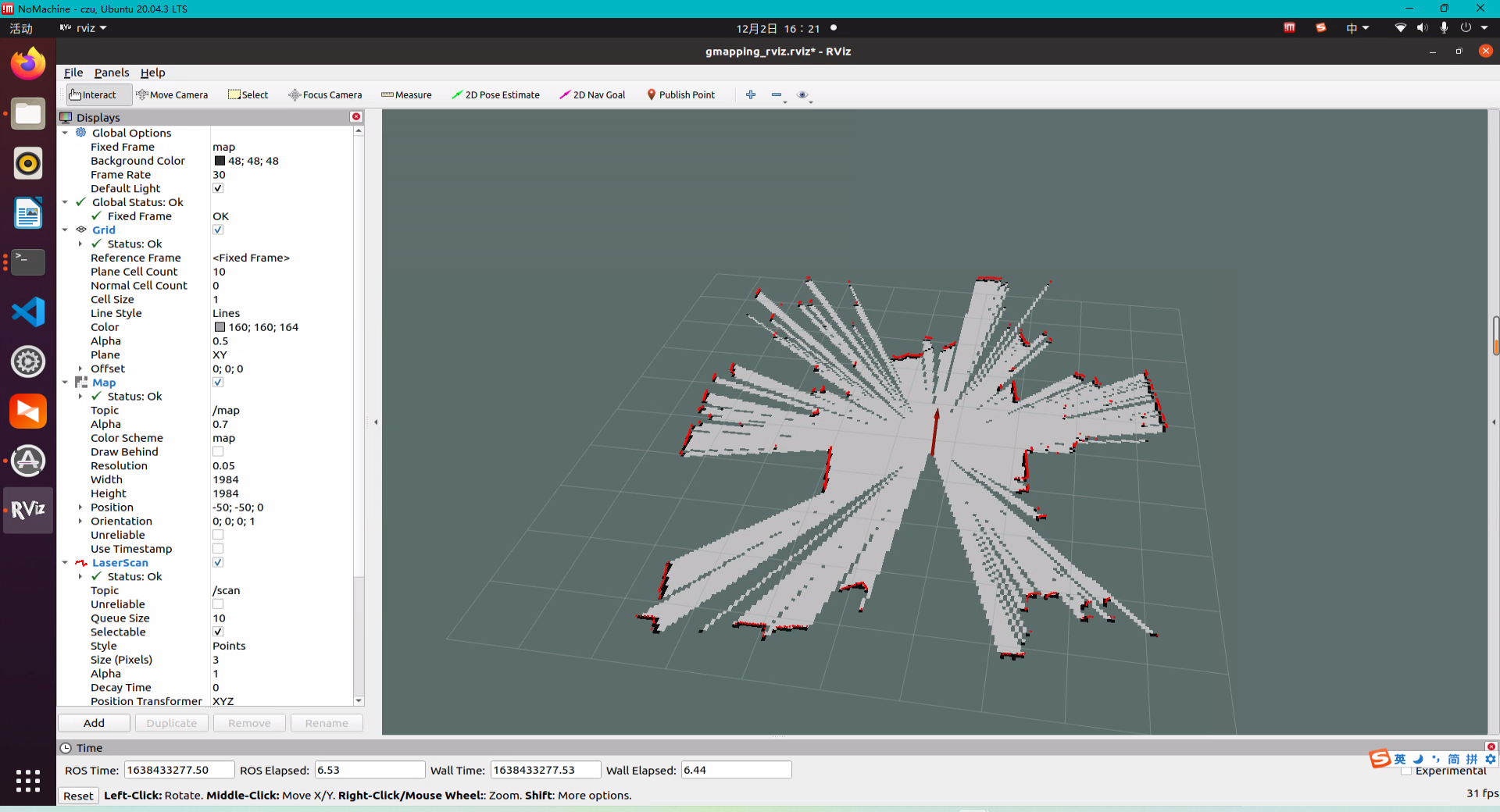The image size is (1500, 812).
Task: Toggle the Selectable checkbox
Action: pyautogui.click(x=218, y=632)
